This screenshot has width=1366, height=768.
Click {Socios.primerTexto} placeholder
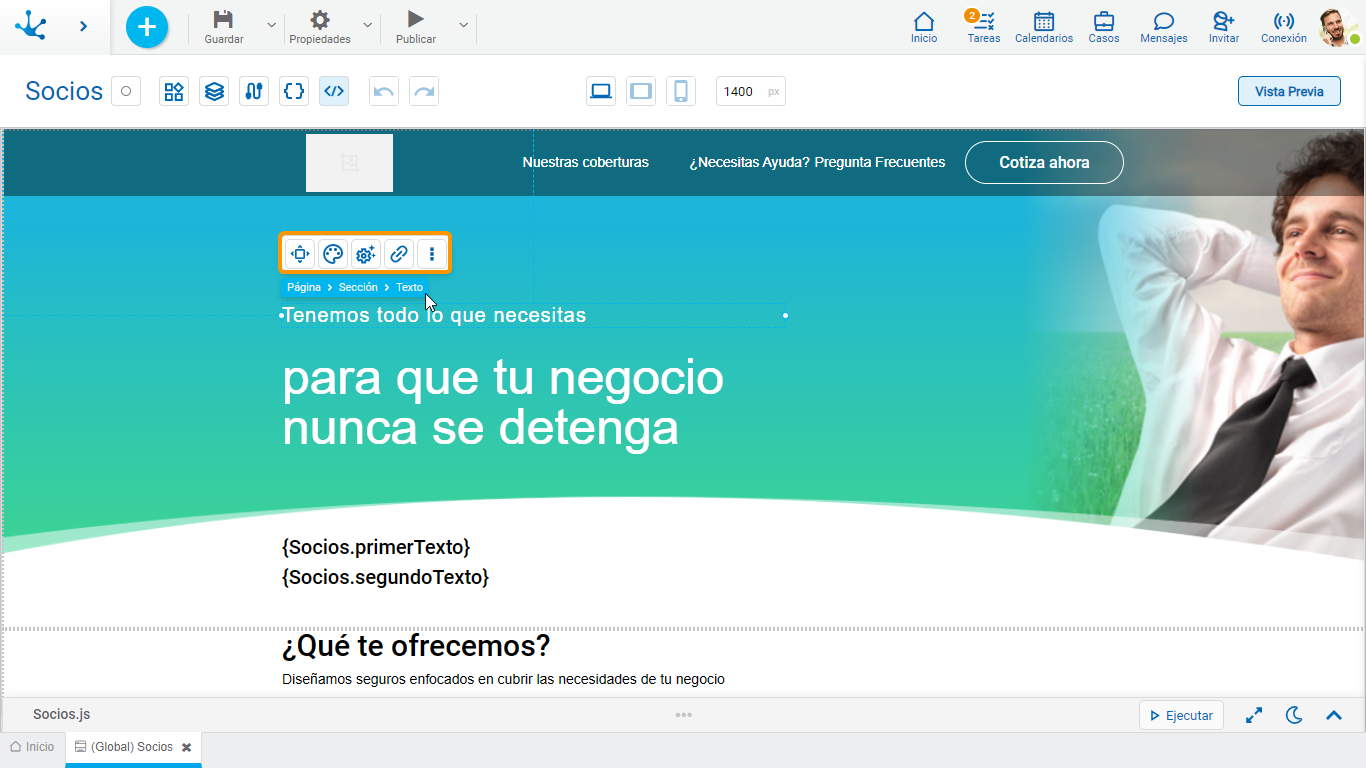(x=376, y=547)
